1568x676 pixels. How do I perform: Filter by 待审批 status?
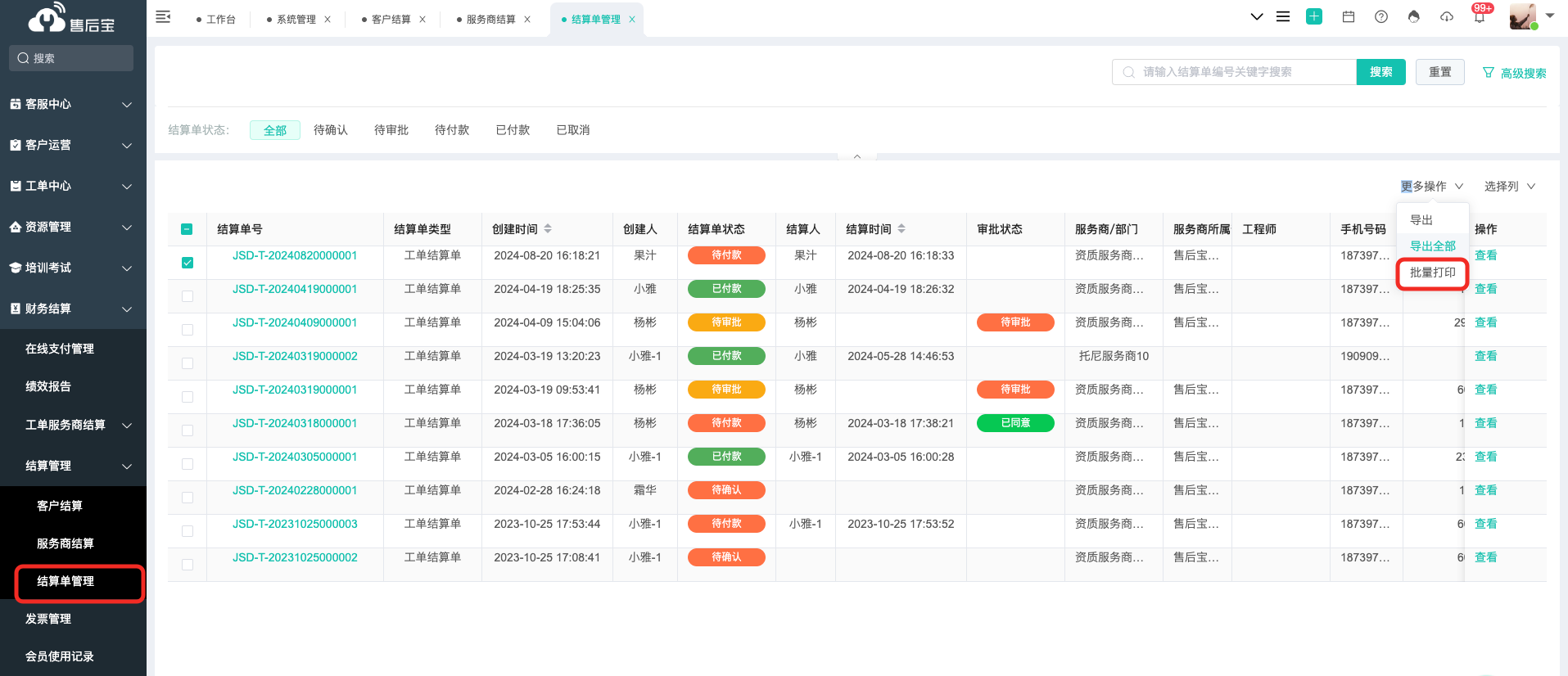(x=391, y=130)
